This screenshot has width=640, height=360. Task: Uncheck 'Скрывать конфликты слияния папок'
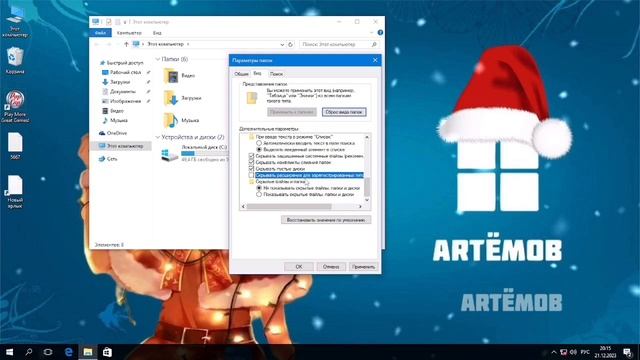pos(251,162)
